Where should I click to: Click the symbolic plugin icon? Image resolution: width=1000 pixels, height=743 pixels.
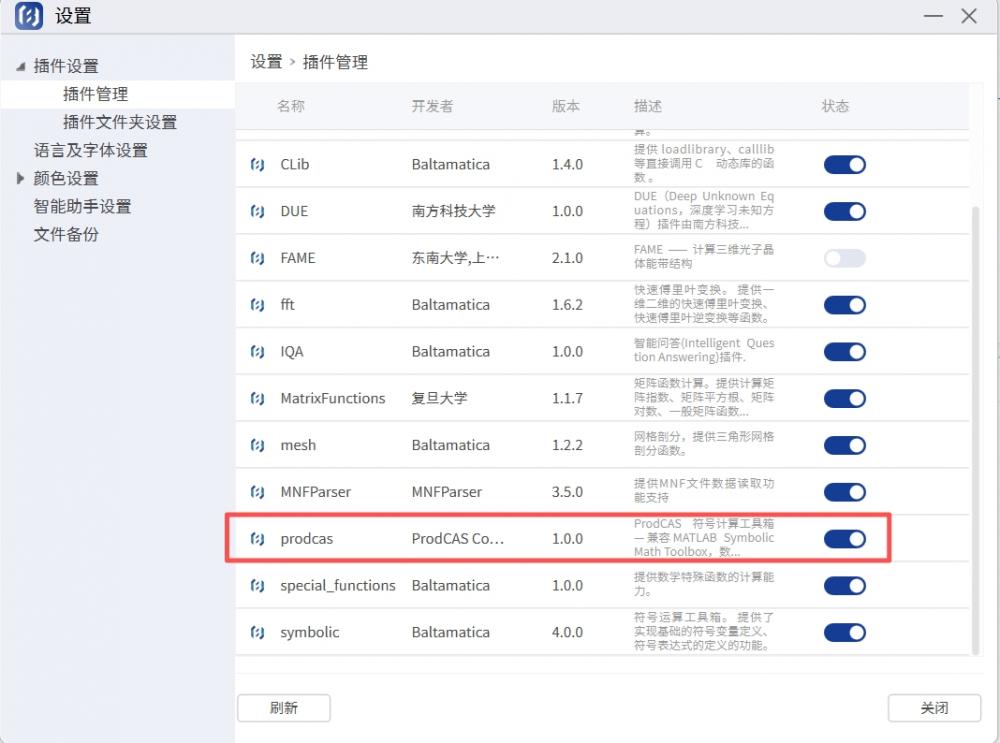pyautogui.click(x=257, y=633)
